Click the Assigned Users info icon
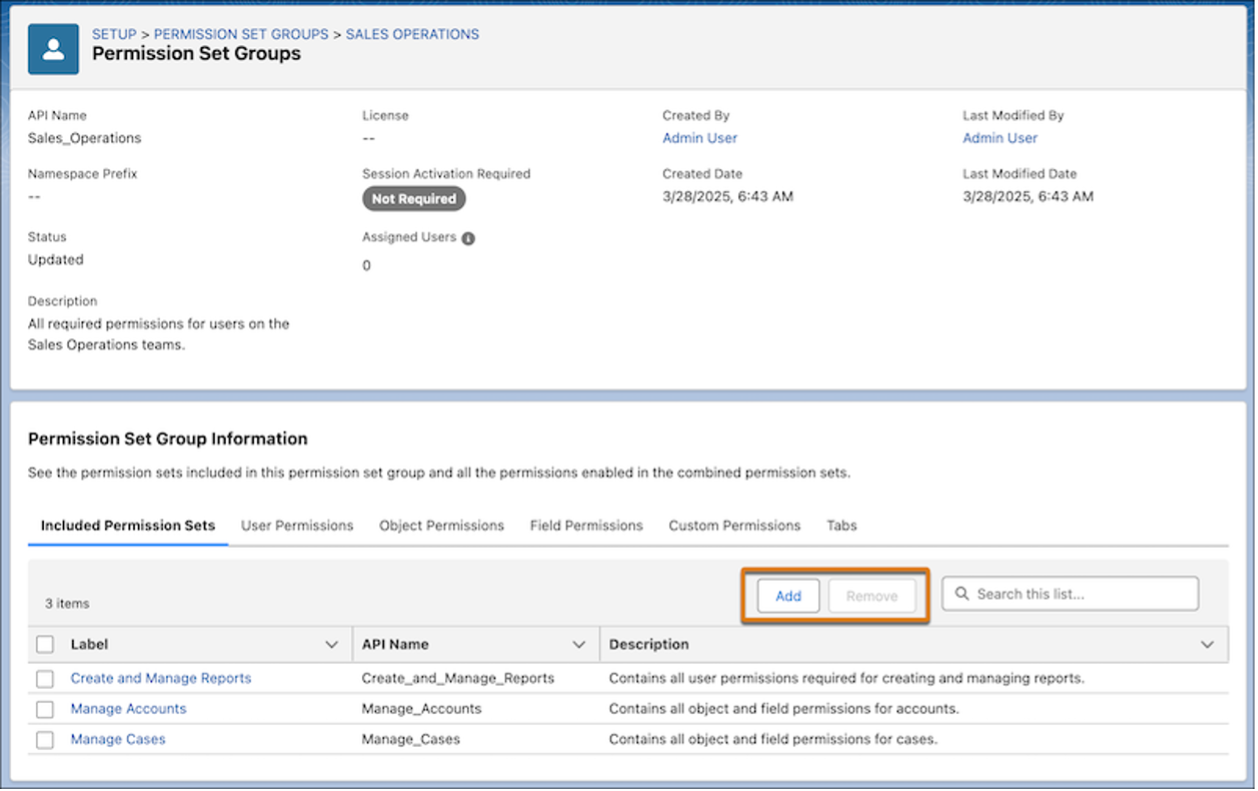This screenshot has height=791, width=1258. 468,239
